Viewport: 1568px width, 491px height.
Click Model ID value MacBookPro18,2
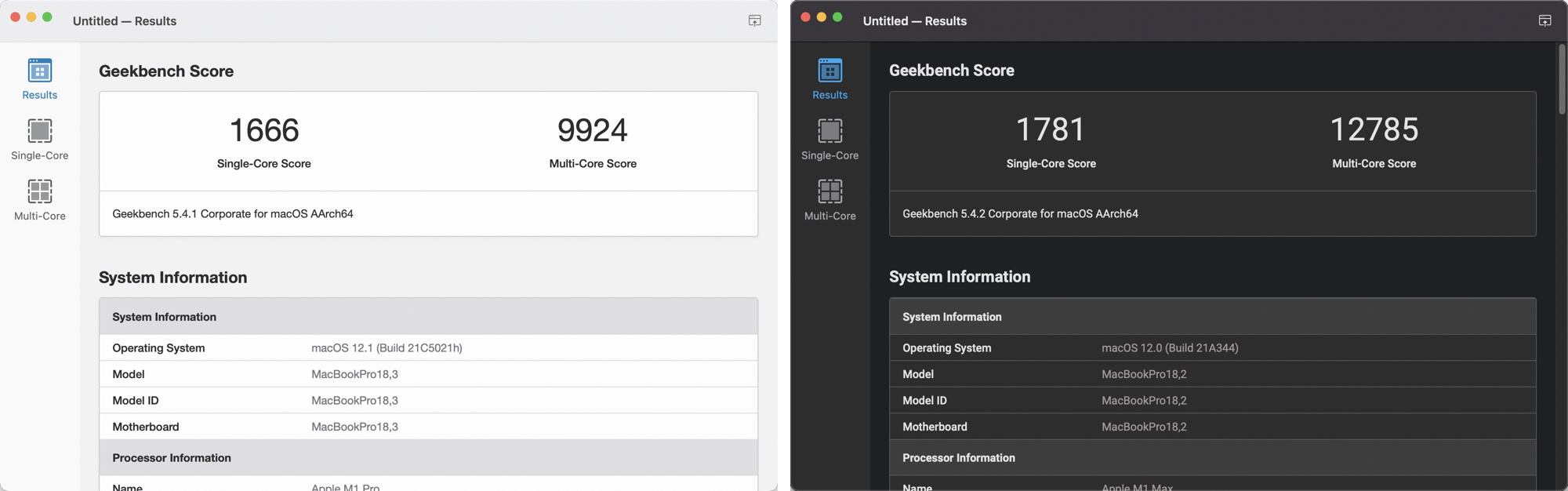coord(1144,400)
